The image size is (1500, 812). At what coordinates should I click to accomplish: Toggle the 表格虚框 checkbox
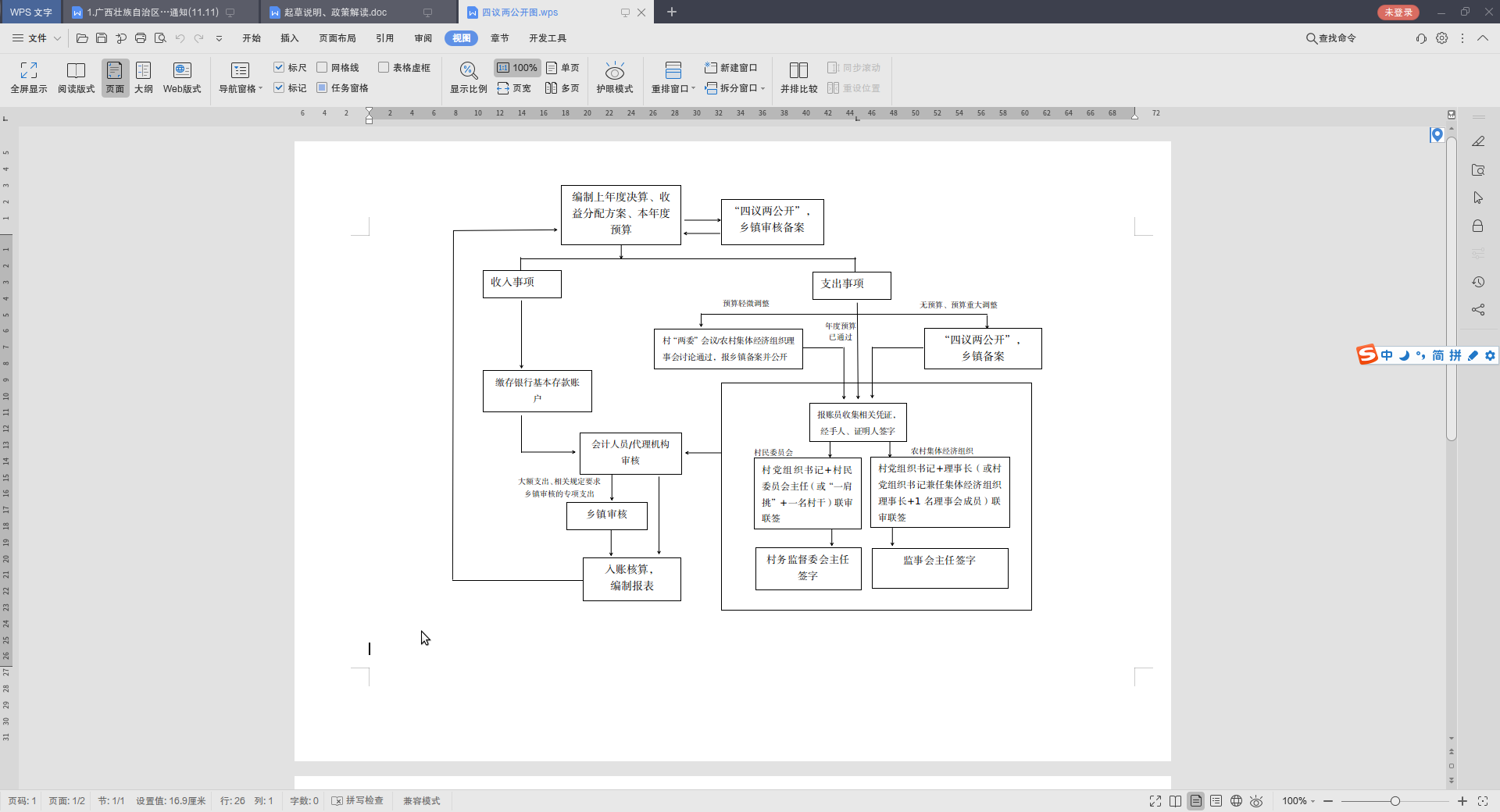[x=384, y=68]
